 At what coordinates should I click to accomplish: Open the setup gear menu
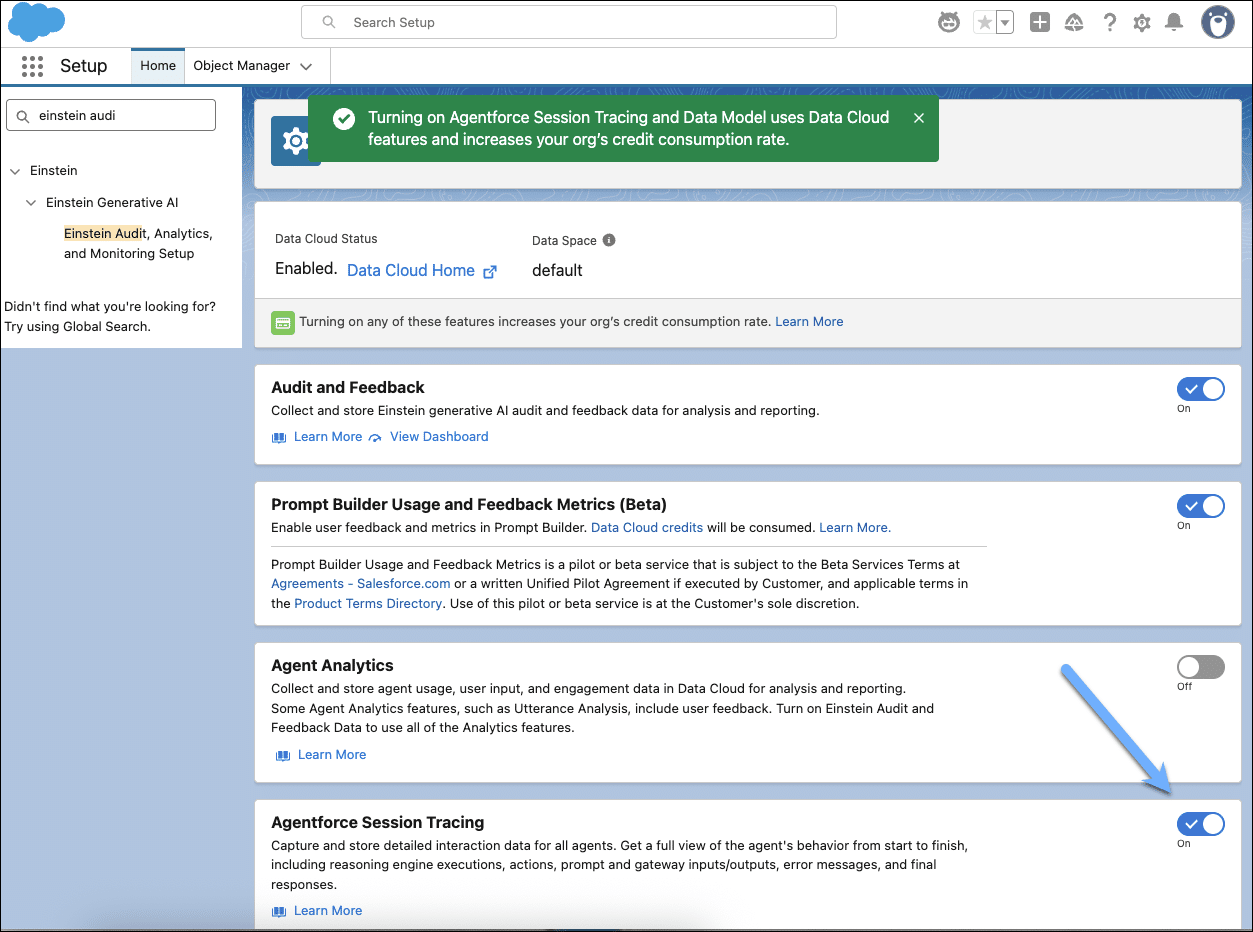pyautogui.click(x=1142, y=22)
